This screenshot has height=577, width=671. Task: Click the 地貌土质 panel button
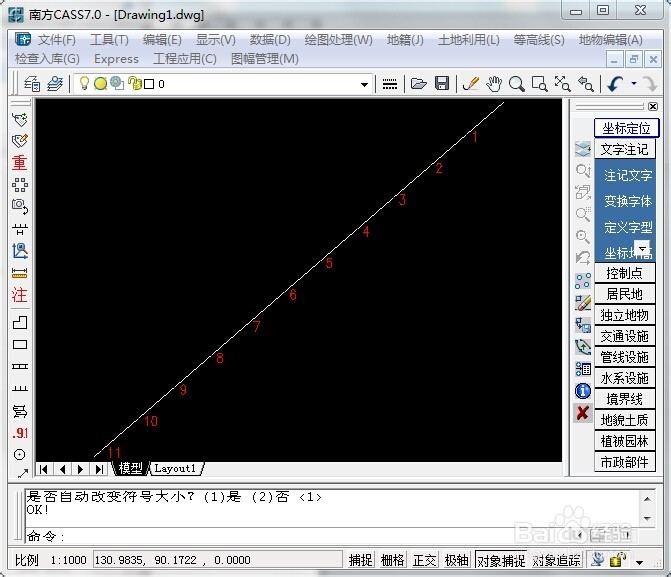(624, 420)
